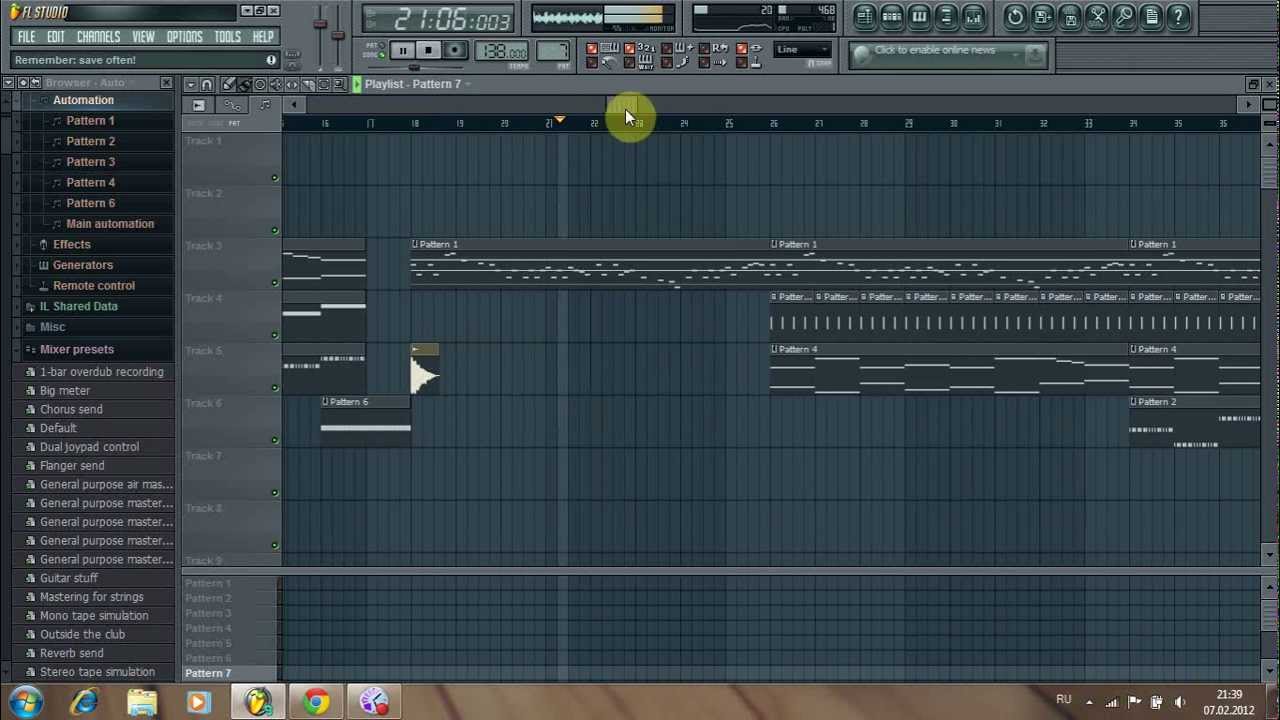Open Pattern 3 in Browser tree
Viewport: 1280px width, 720px height.
click(x=90, y=162)
